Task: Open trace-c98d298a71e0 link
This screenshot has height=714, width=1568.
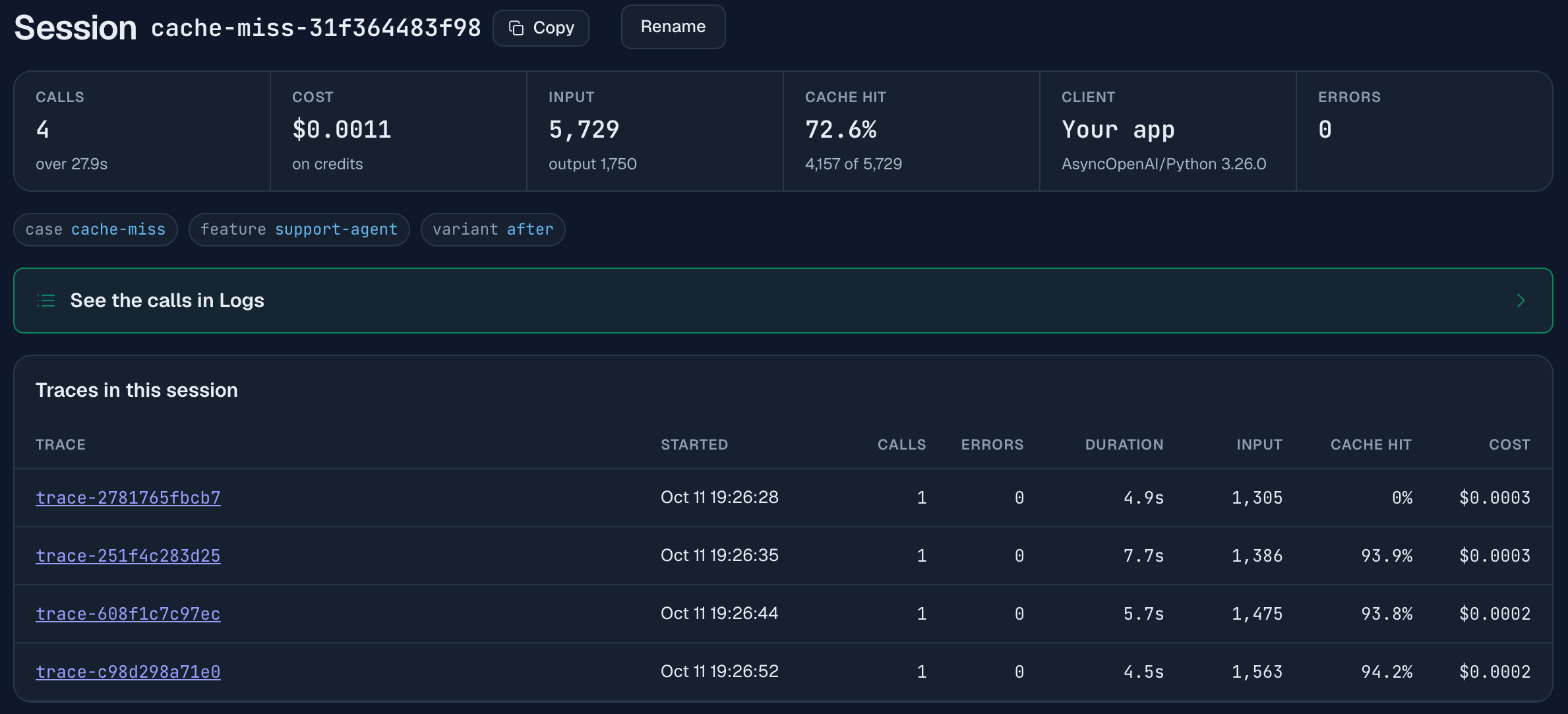Action: 128,672
